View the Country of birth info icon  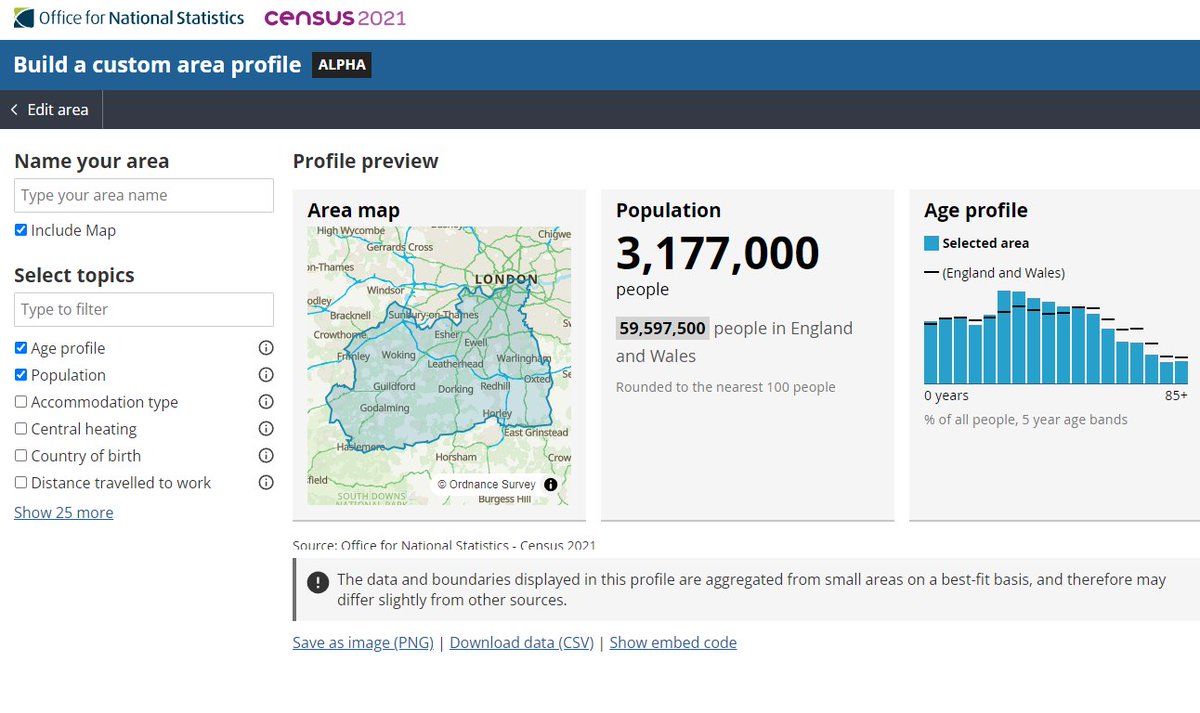coord(265,456)
